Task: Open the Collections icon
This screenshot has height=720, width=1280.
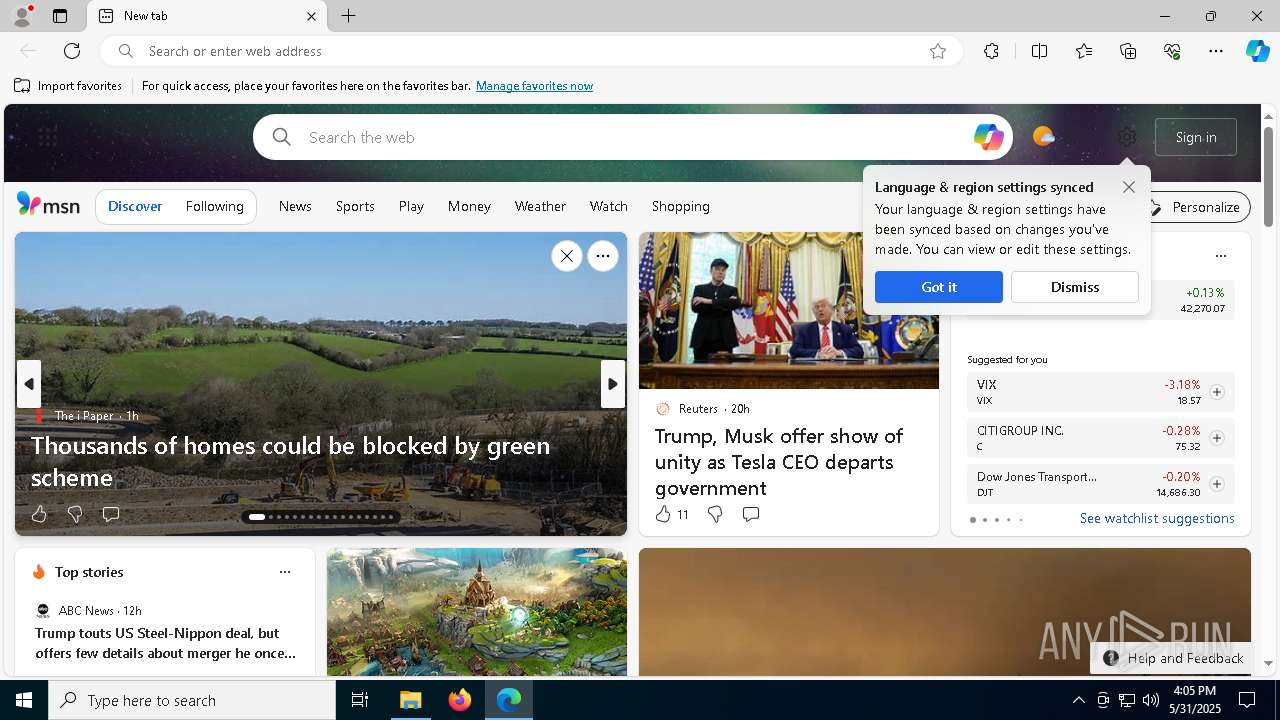Action: coord(1128,51)
